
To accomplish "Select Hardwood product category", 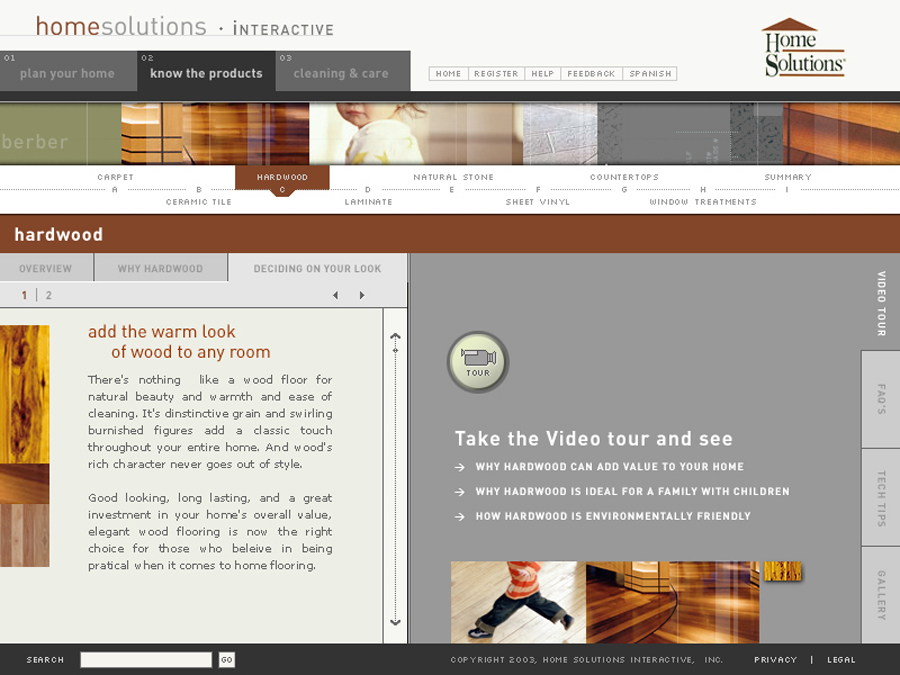I will (x=282, y=177).
